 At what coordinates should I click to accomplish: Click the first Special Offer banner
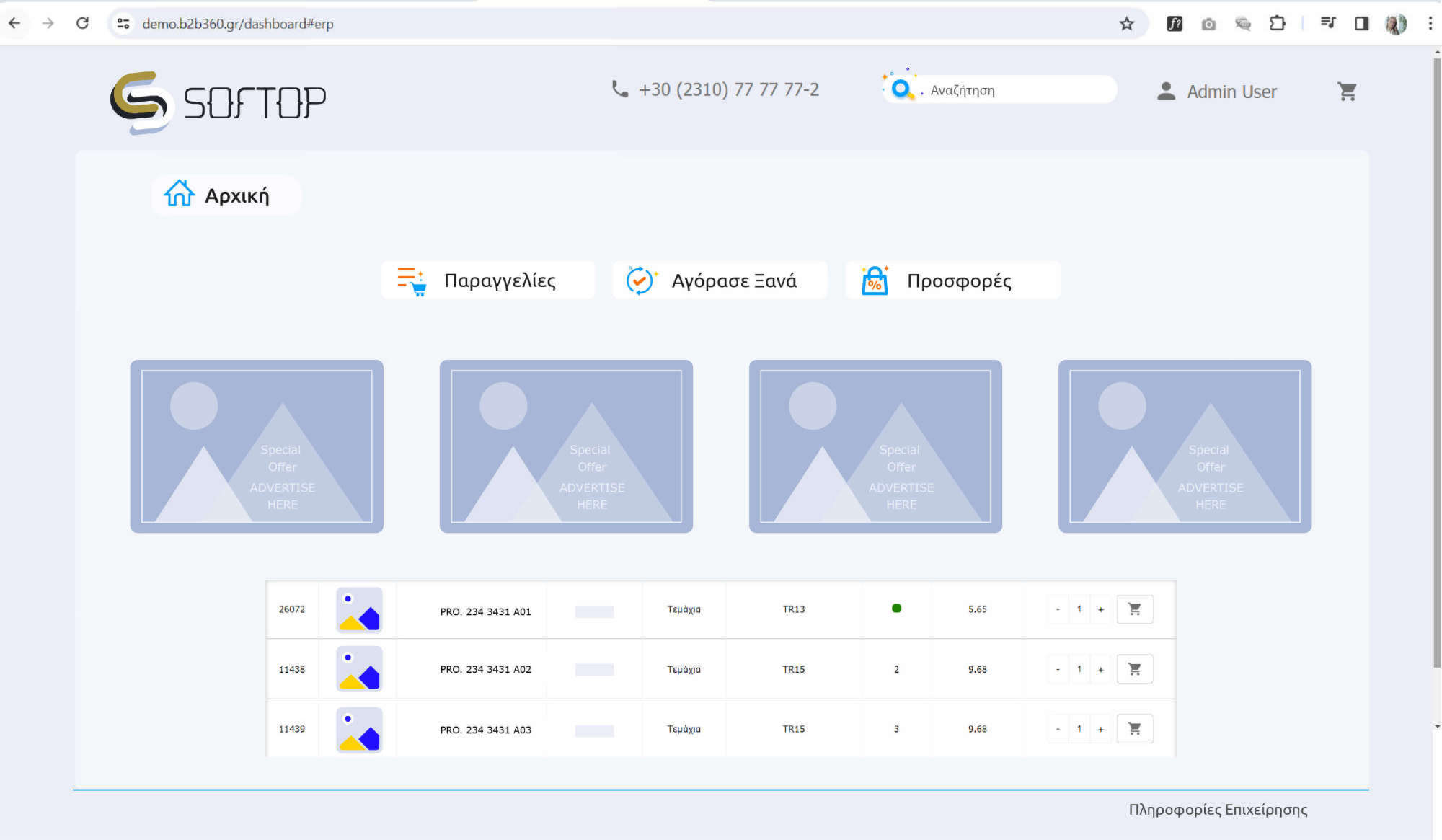point(257,446)
